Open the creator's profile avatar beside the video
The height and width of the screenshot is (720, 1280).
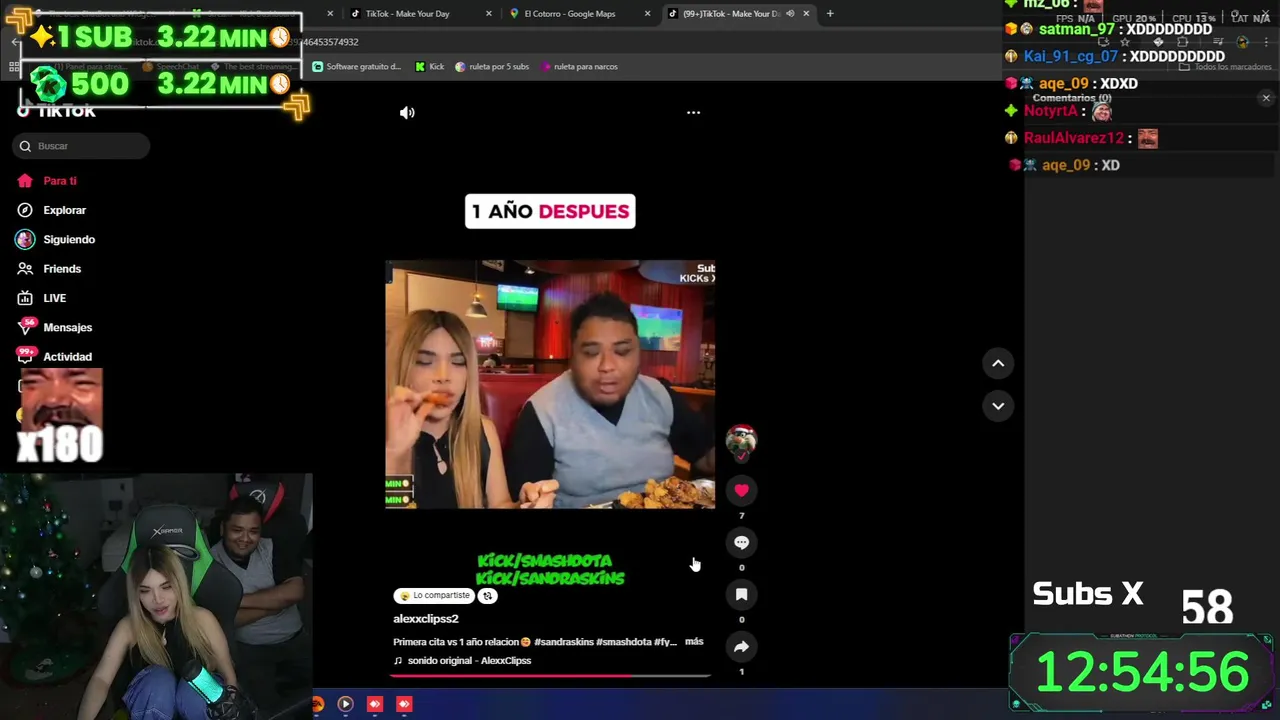(741, 440)
